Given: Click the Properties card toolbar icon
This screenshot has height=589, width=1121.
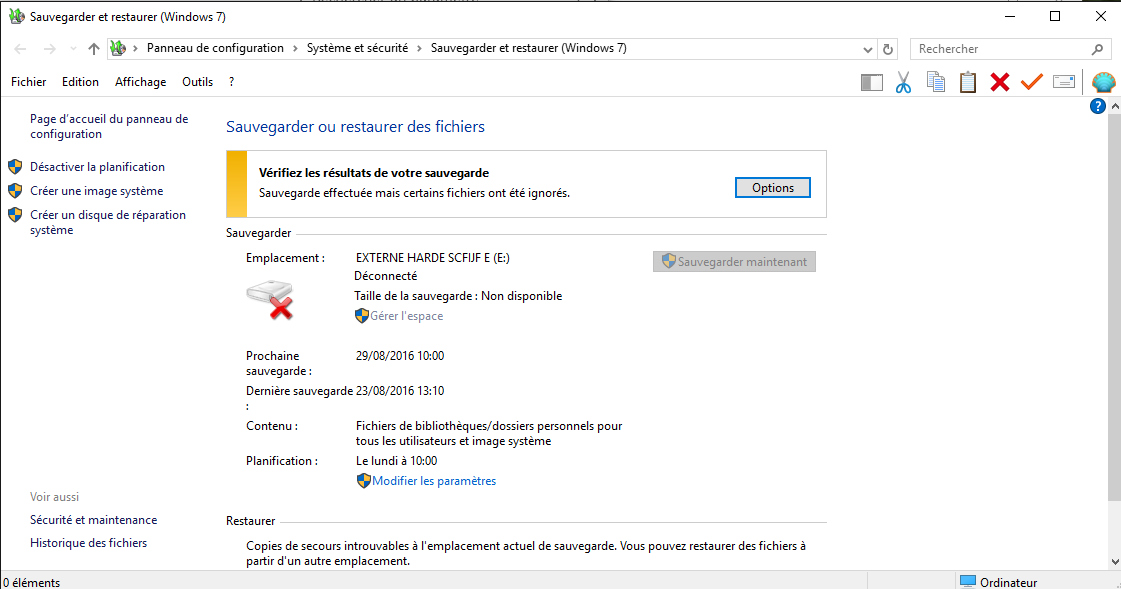Looking at the screenshot, I should point(1064,82).
